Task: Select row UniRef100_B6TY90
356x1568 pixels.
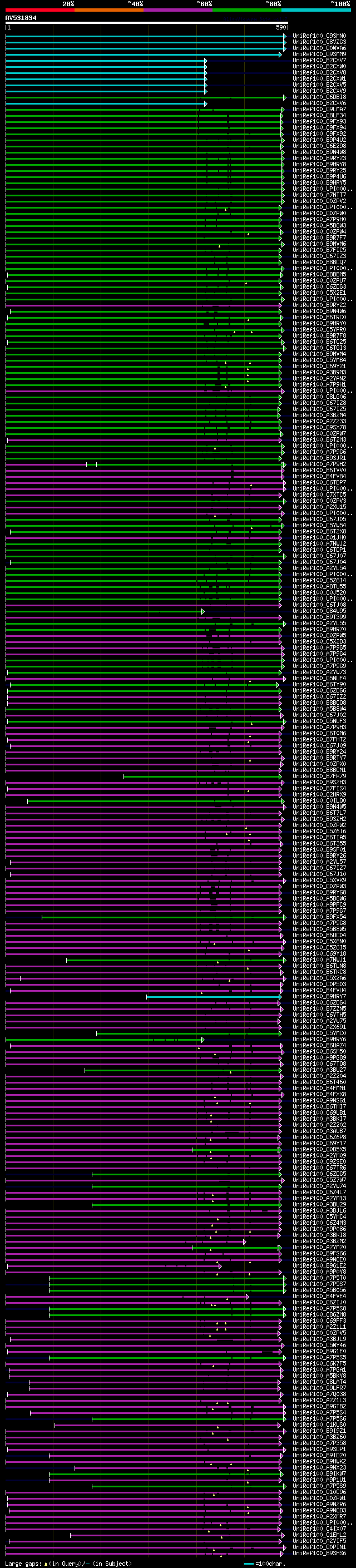Action: 319,684
